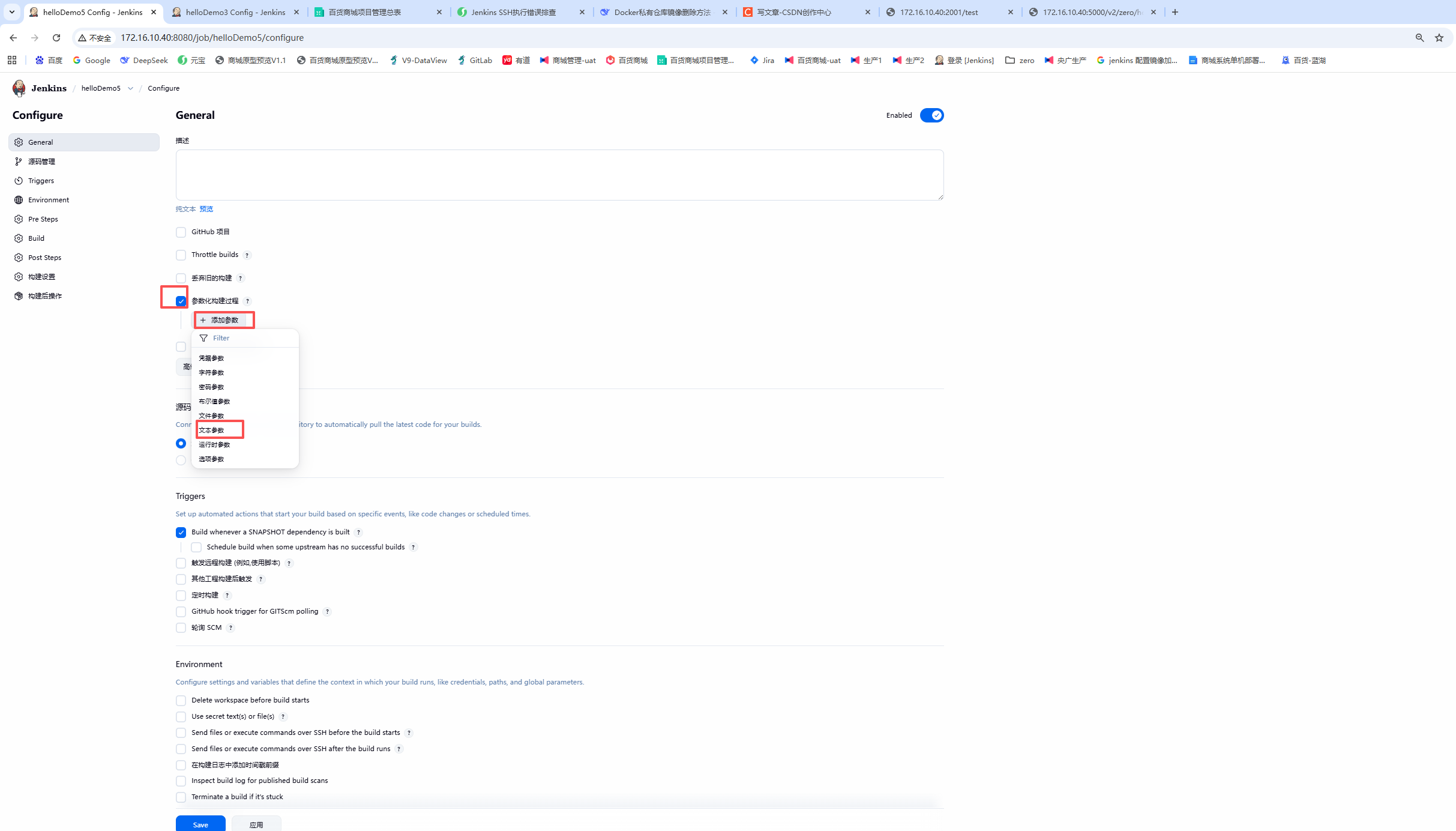
Task: Open the 添加参数 dropdown button
Action: (x=220, y=320)
